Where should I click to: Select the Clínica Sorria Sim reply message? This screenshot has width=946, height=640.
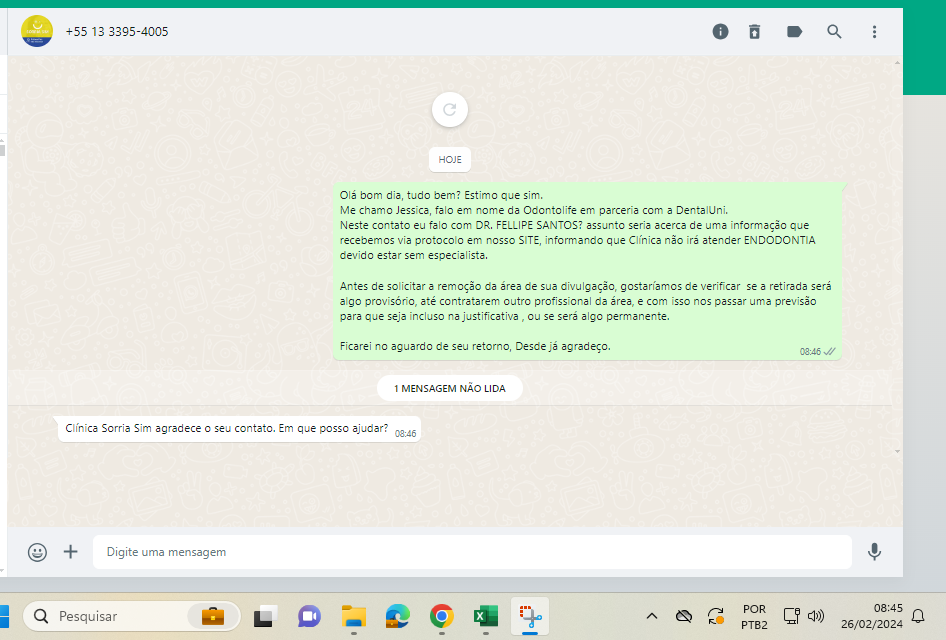point(239,429)
